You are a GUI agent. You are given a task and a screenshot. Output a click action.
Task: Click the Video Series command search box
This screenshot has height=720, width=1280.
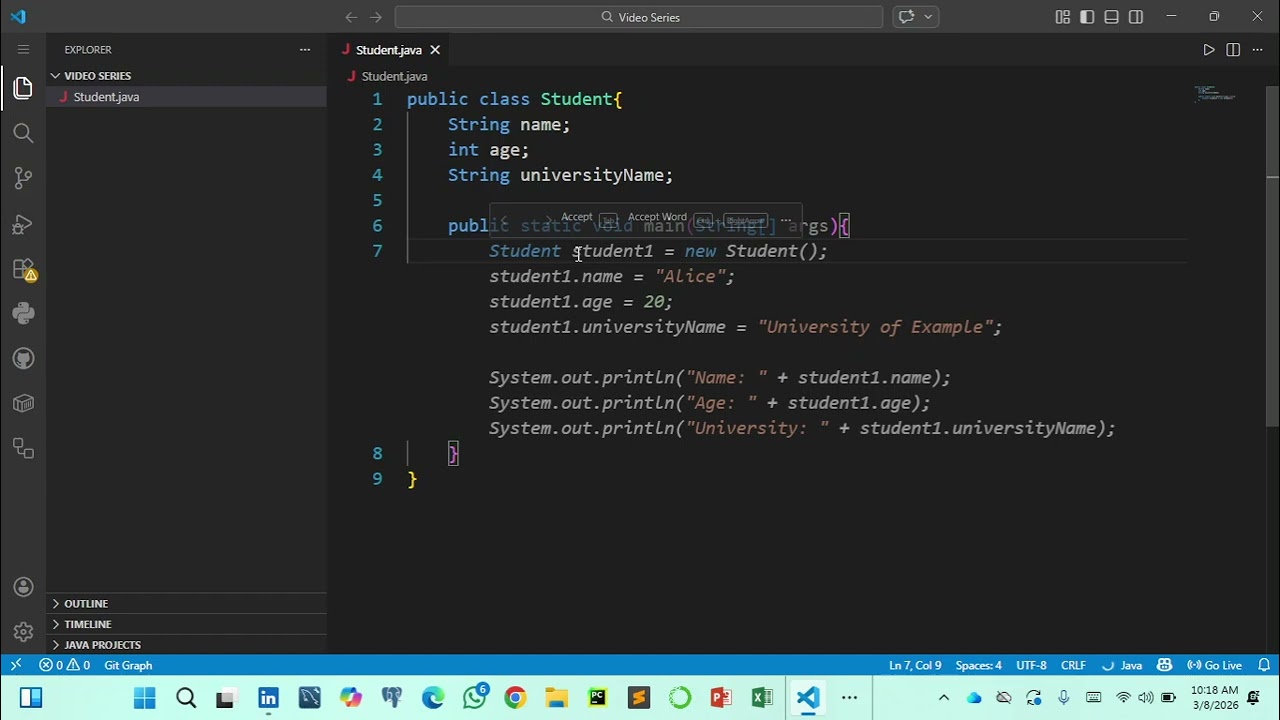(x=639, y=17)
